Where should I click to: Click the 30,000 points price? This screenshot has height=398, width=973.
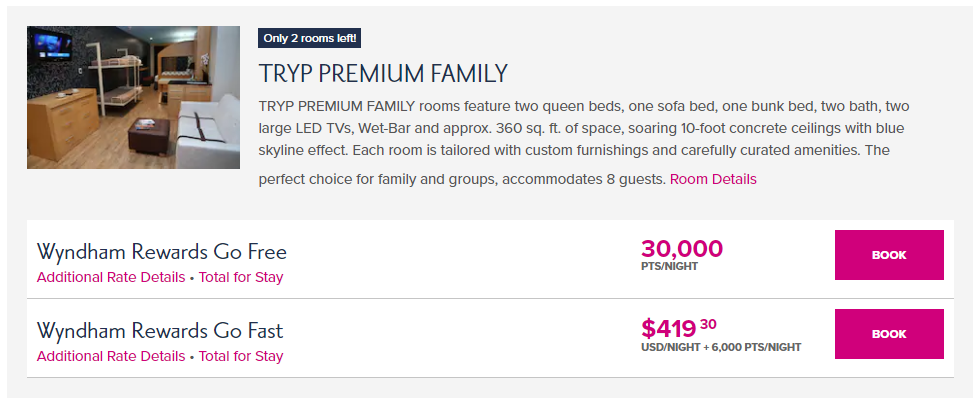[x=682, y=249]
